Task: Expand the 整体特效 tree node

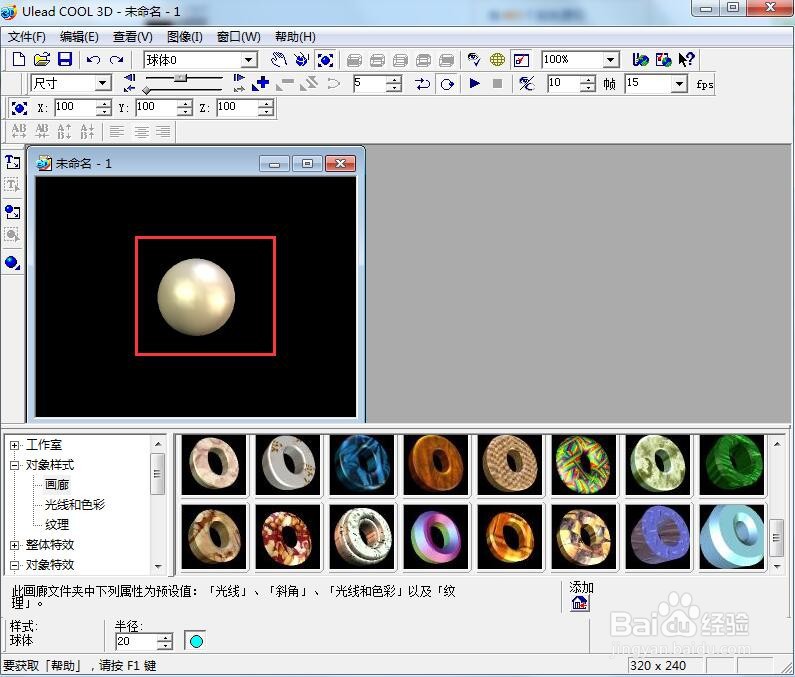Action: click(x=14, y=545)
